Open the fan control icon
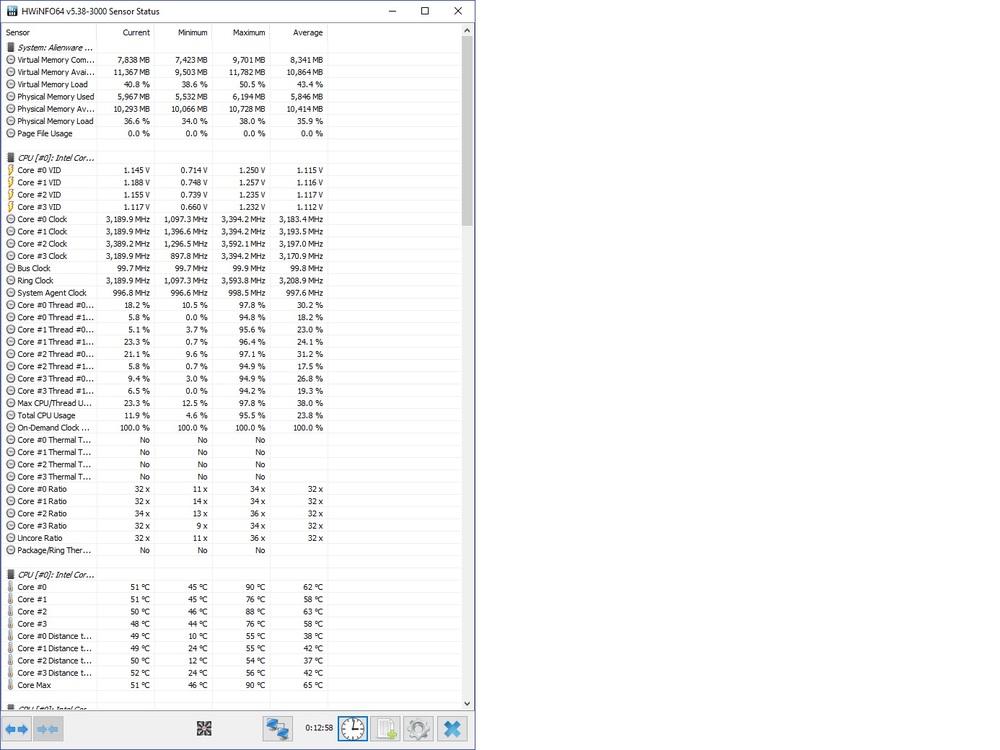 pos(204,729)
